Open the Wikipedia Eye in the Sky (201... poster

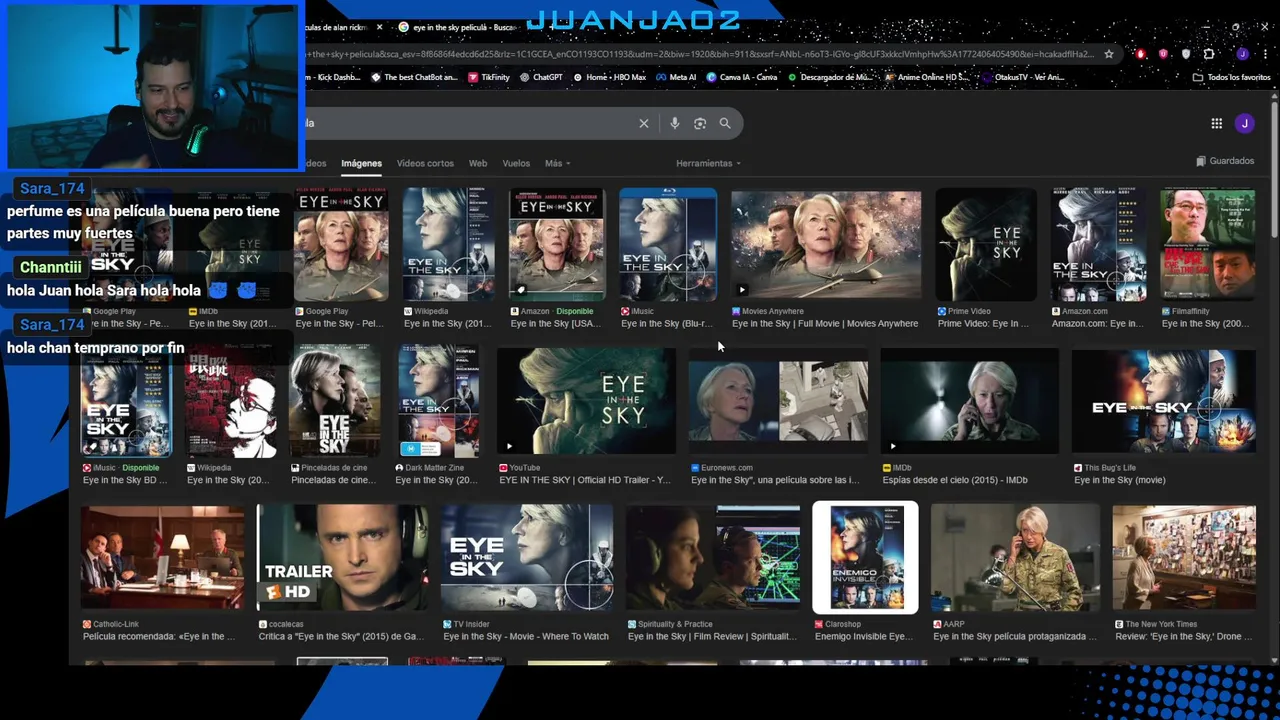coord(448,245)
